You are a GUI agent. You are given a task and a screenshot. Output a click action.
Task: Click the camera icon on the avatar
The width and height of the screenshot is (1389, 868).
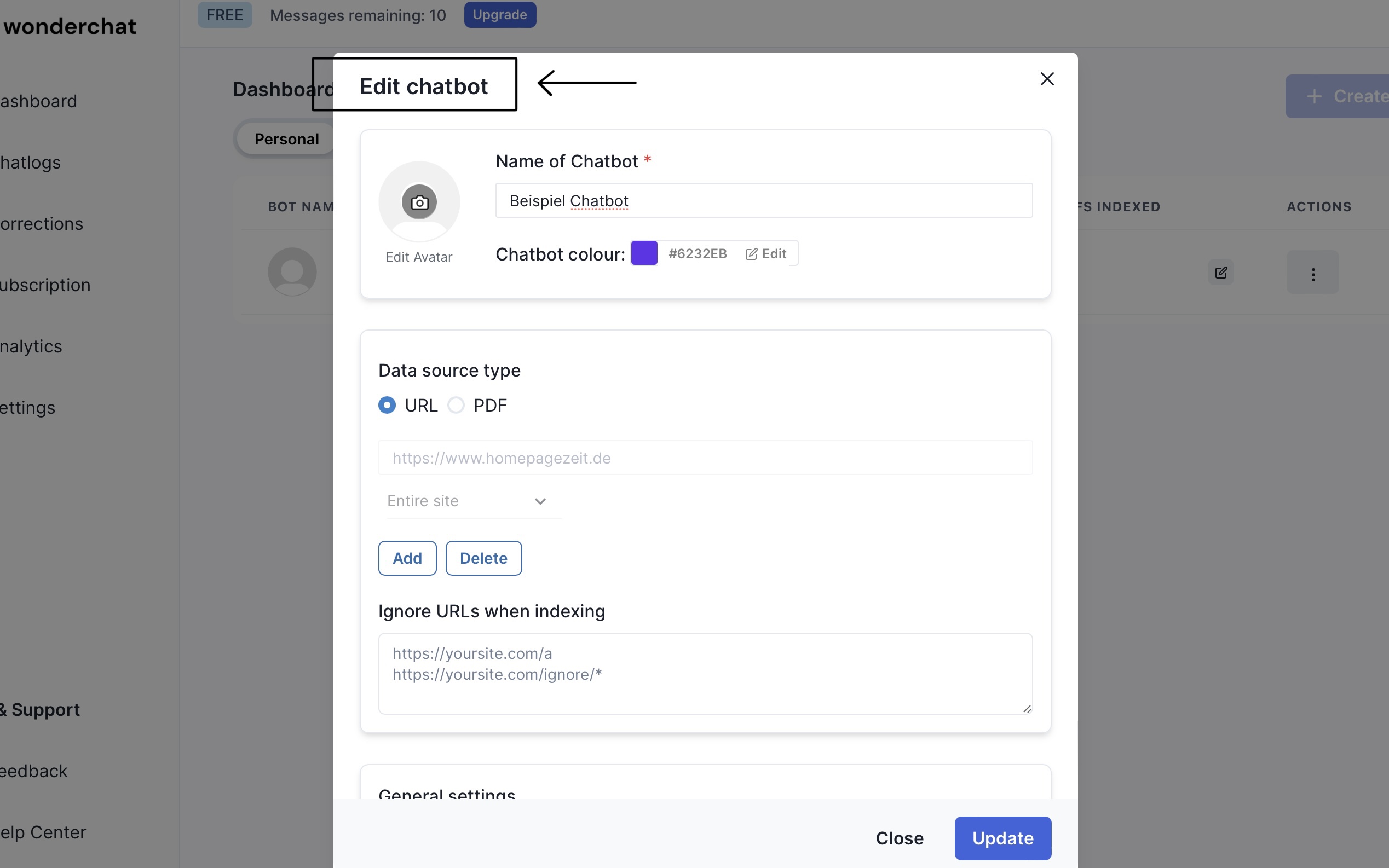point(419,202)
